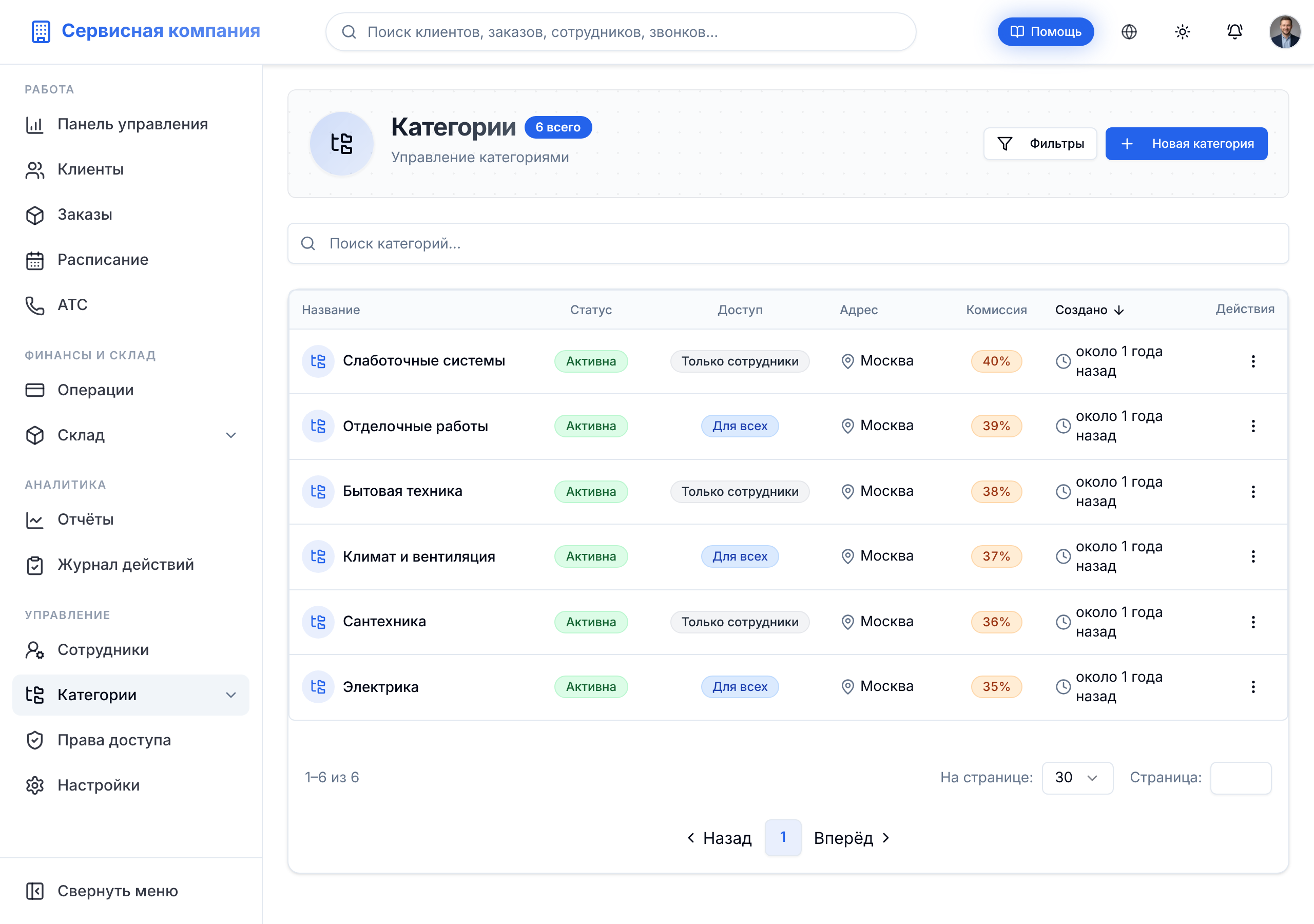Create a Новая категория

(1186, 144)
